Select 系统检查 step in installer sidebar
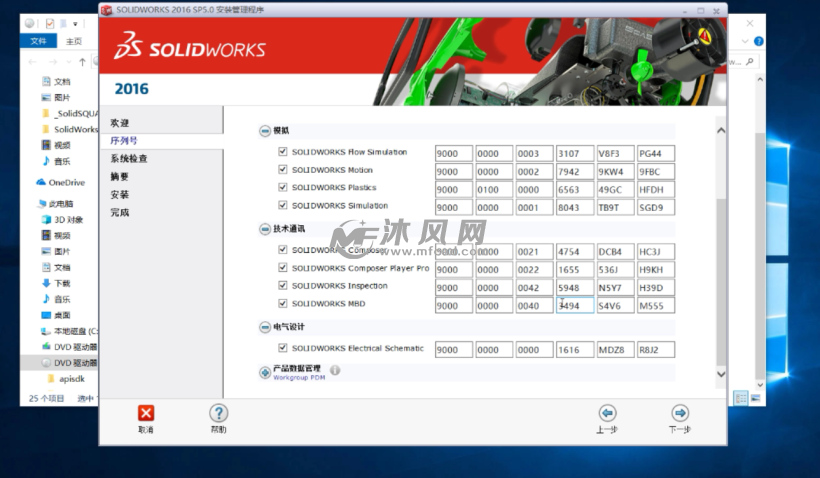Viewport: 820px width, 478px height. click(x=129, y=158)
